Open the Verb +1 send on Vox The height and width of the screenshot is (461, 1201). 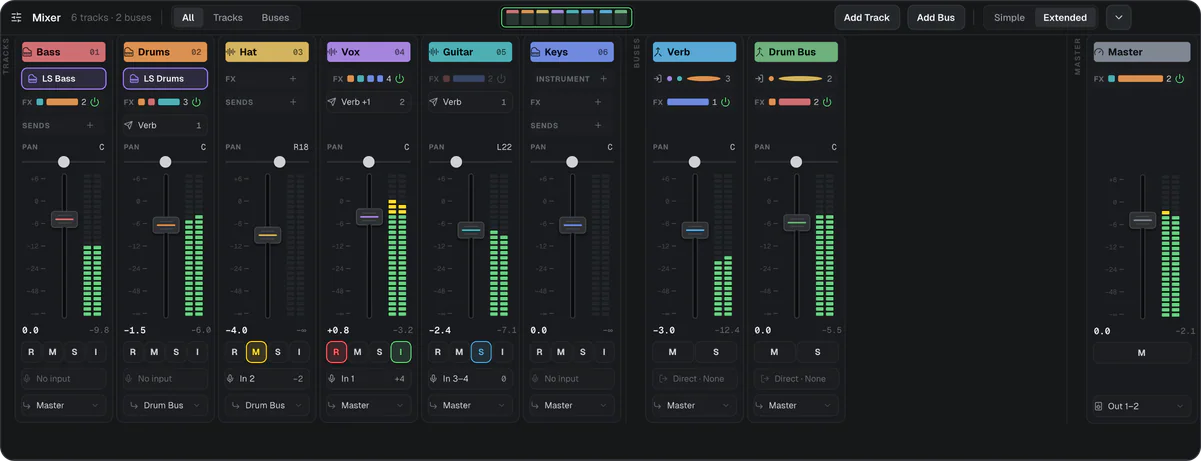point(369,102)
